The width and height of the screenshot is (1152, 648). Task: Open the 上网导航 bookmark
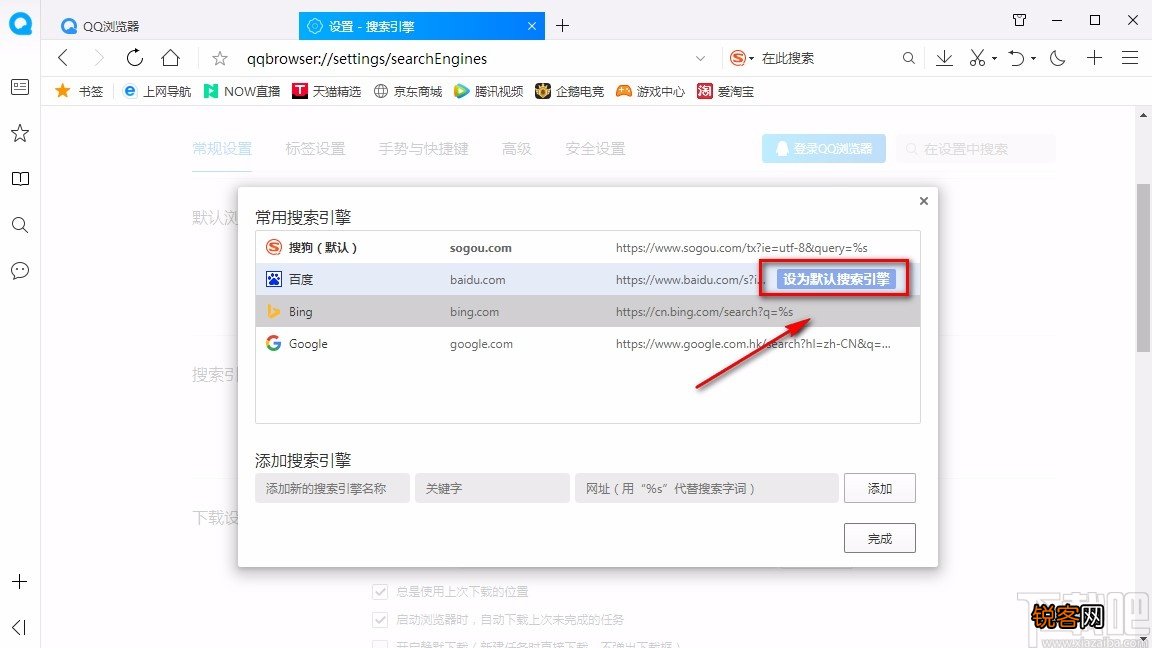(x=156, y=91)
